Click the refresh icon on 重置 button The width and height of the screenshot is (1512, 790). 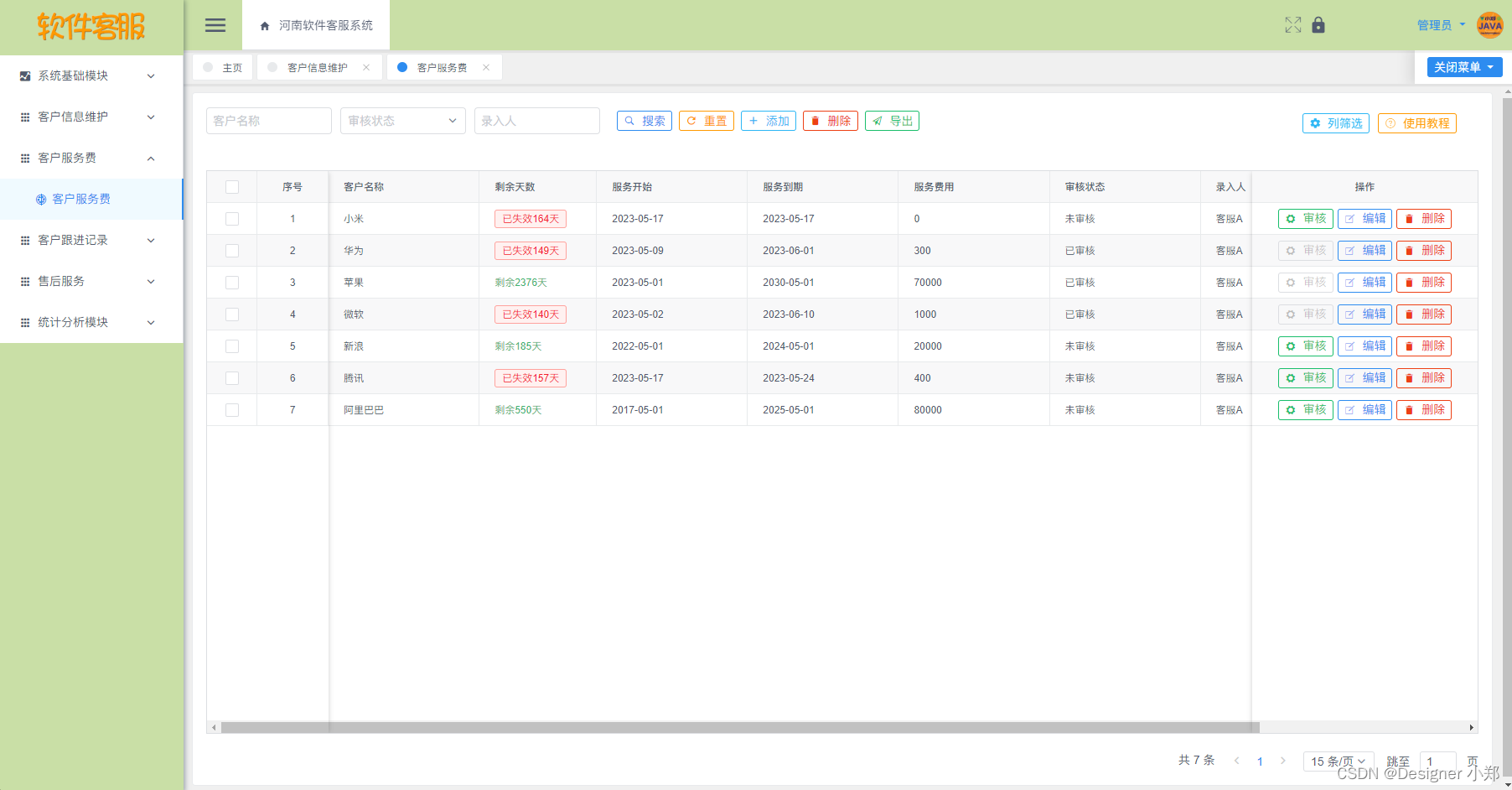[x=691, y=121]
